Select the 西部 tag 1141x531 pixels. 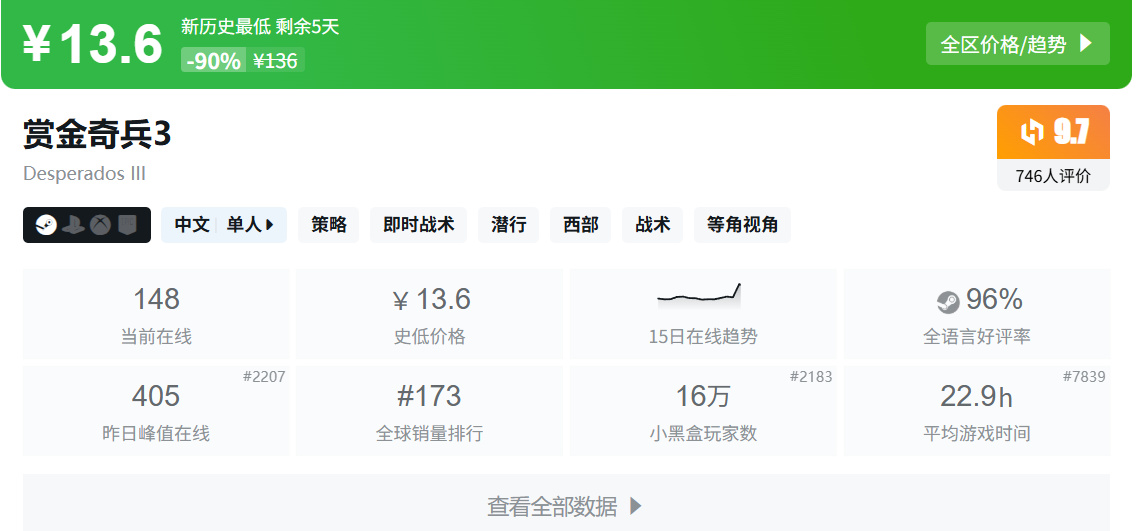tap(581, 225)
